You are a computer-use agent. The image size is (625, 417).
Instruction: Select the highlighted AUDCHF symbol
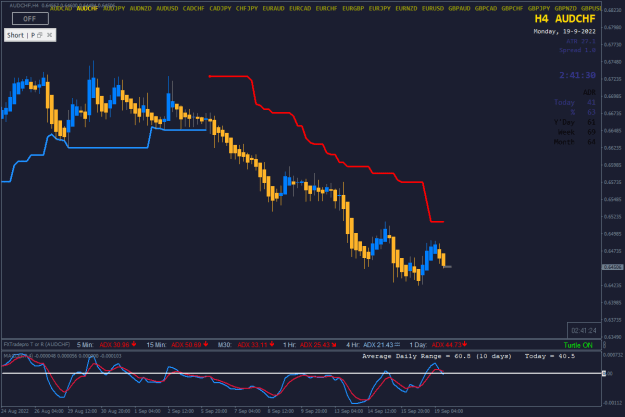coord(87,8)
